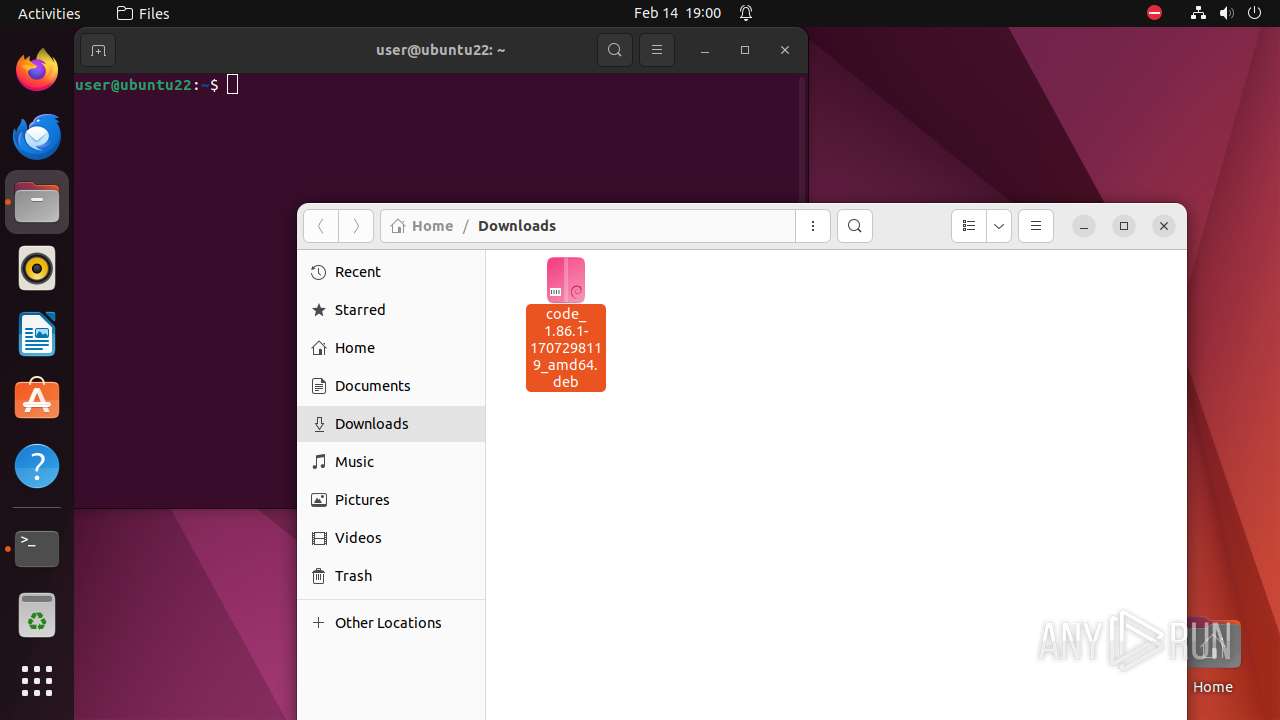Open the Files app menu in top bar

point(143,13)
